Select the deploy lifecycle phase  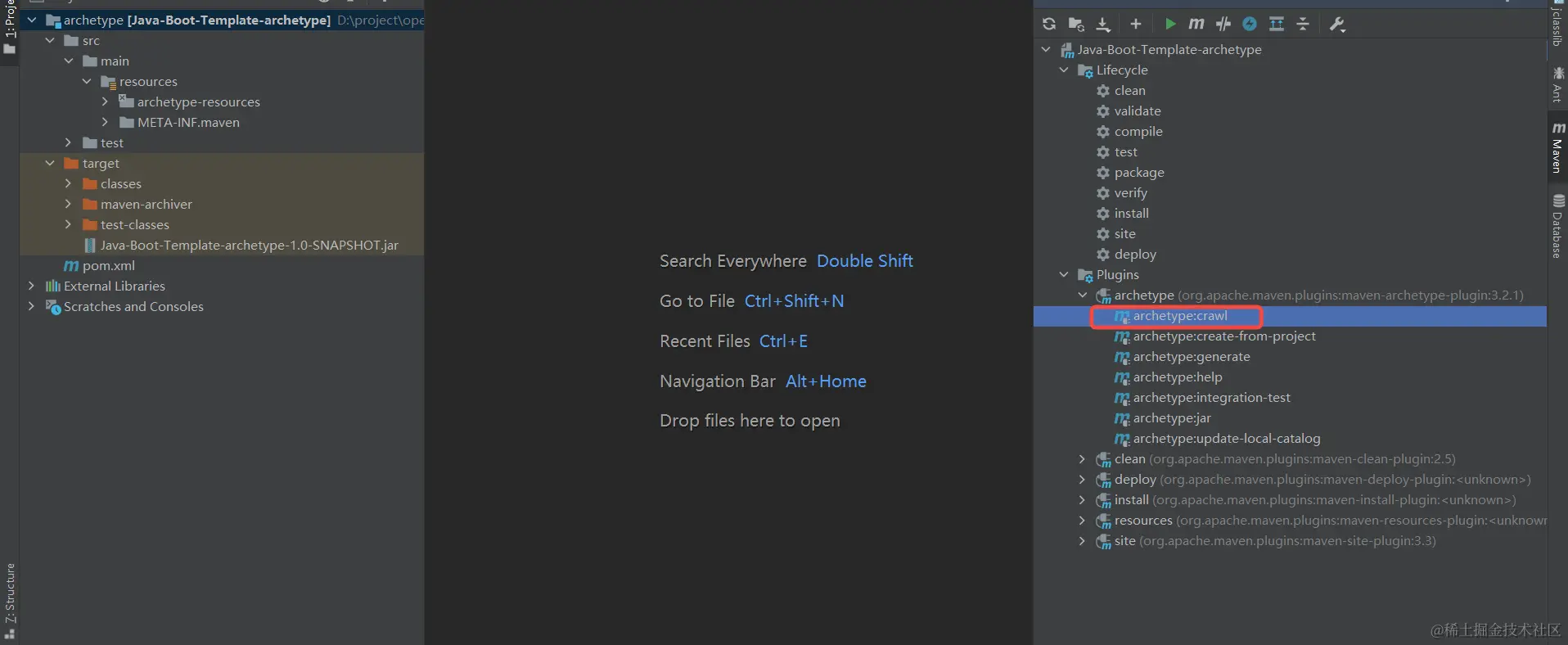1135,255
